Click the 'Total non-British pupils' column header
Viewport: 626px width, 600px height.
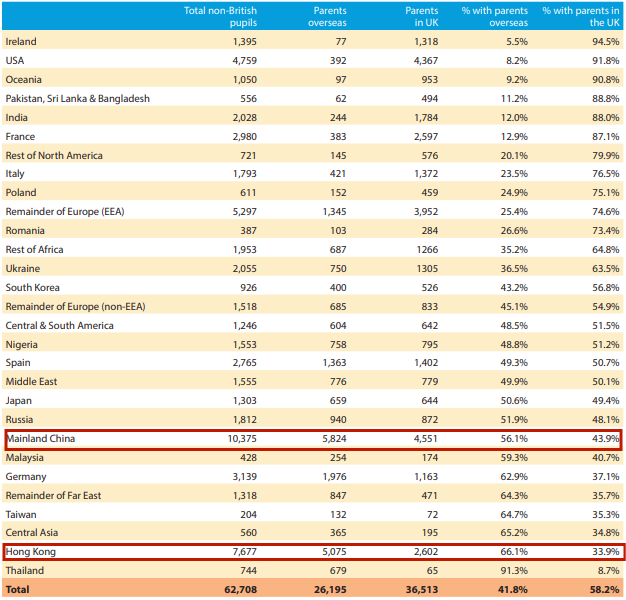[x=220, y=16]
